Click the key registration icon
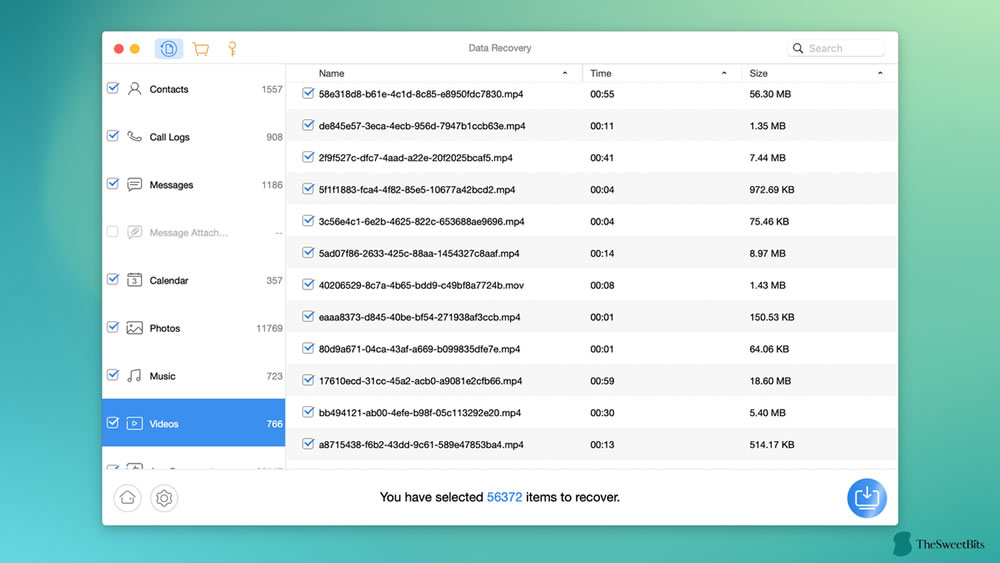1000x563 pixels. pyautogui.click(x=232, y=48)
